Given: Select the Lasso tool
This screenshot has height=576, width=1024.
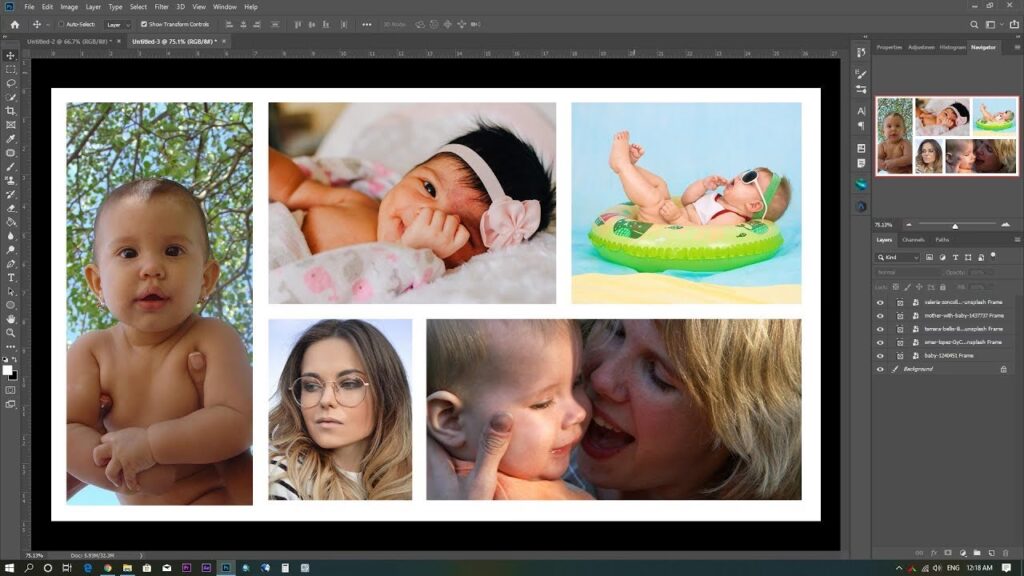Looking at the screenshot, I should point(11,83).
